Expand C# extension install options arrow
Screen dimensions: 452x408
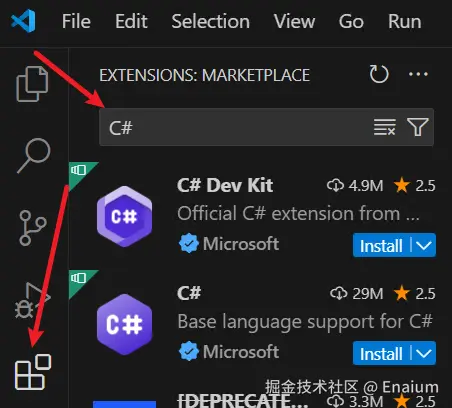424,353
